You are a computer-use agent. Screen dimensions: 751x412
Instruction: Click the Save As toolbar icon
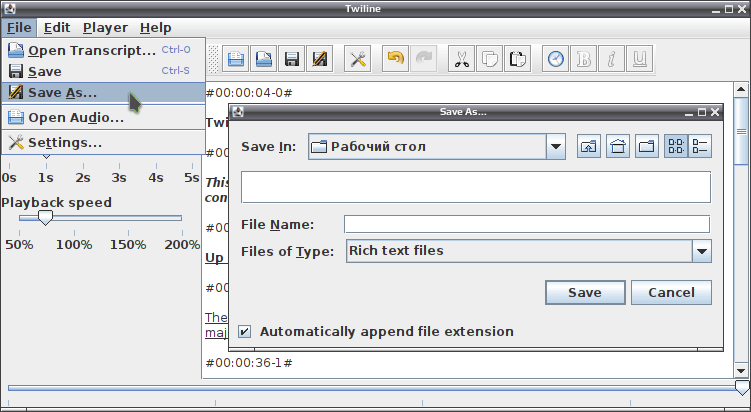pos(319,59)
